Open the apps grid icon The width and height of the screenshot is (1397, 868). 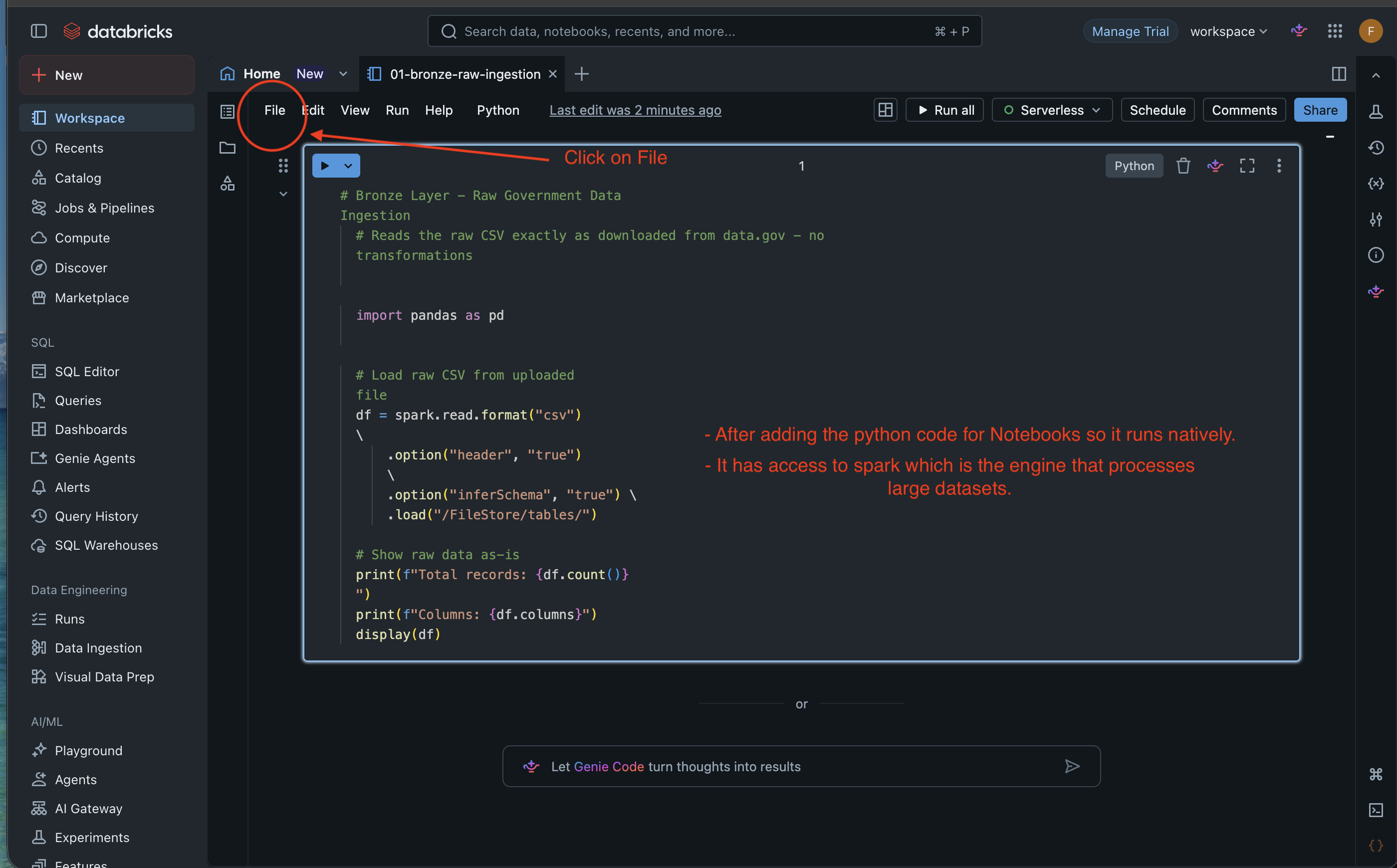click(1335, 31)
